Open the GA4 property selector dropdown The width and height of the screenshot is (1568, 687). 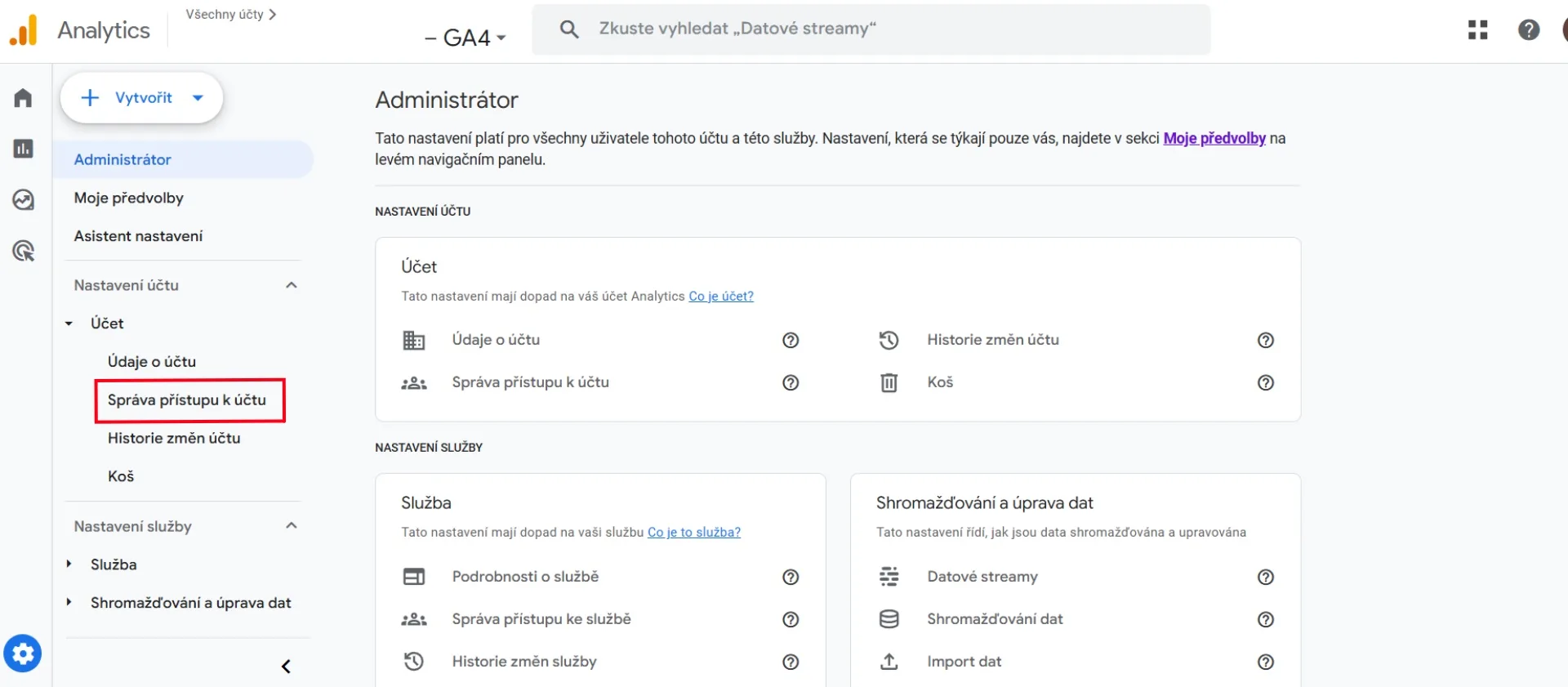(x=465, y=38)
